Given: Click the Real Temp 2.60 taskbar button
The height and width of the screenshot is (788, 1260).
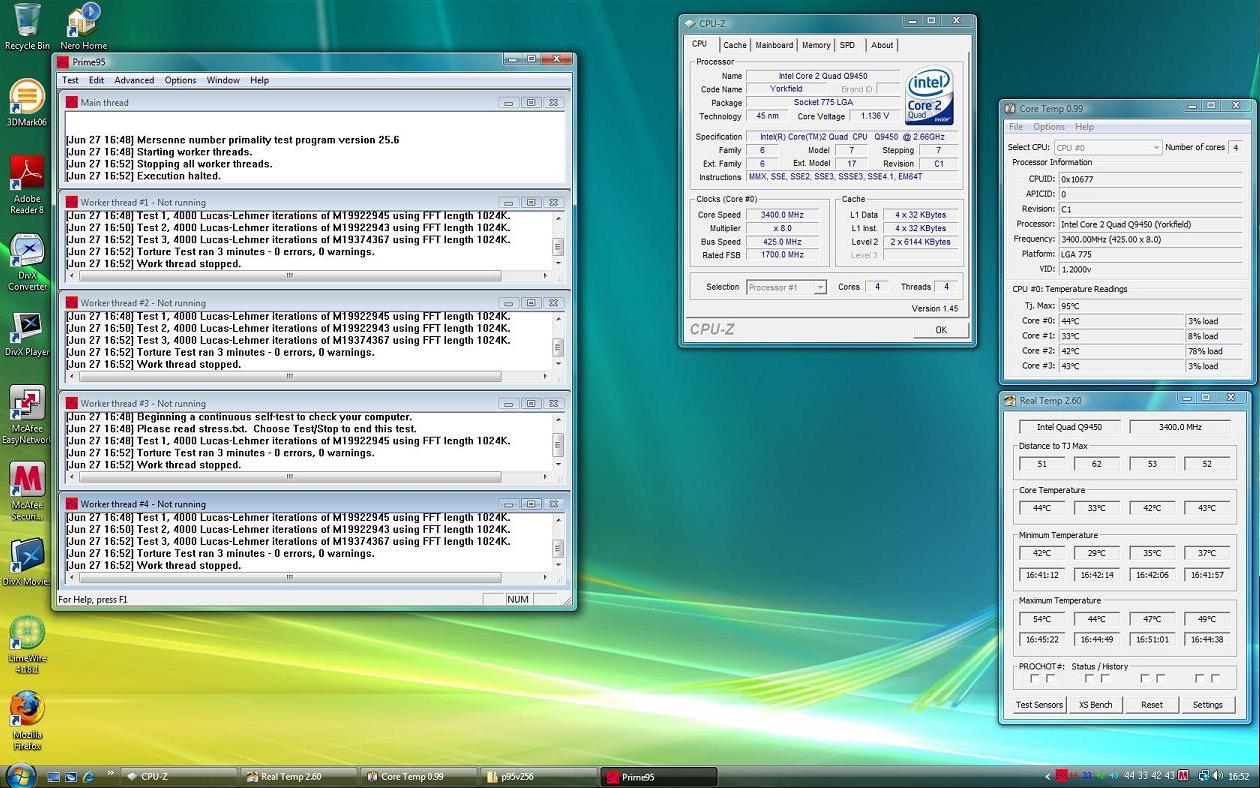Looking at the screenshot, I should [x=297, y=776].
